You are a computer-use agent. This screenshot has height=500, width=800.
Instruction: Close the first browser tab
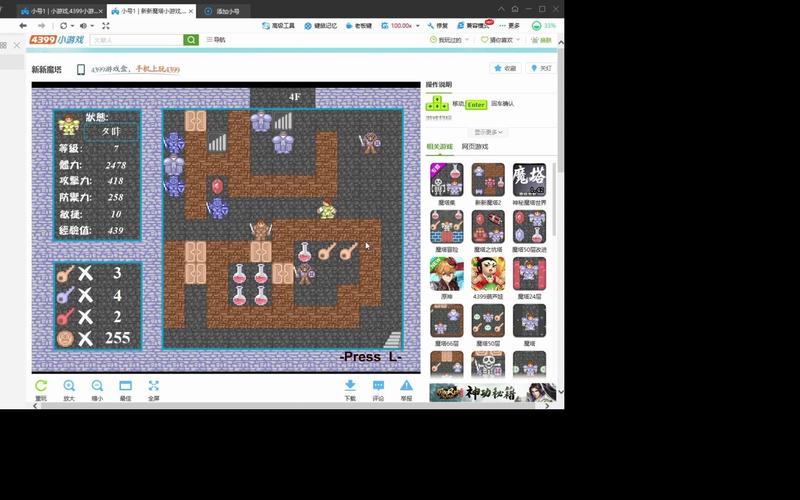pos(101,11)
